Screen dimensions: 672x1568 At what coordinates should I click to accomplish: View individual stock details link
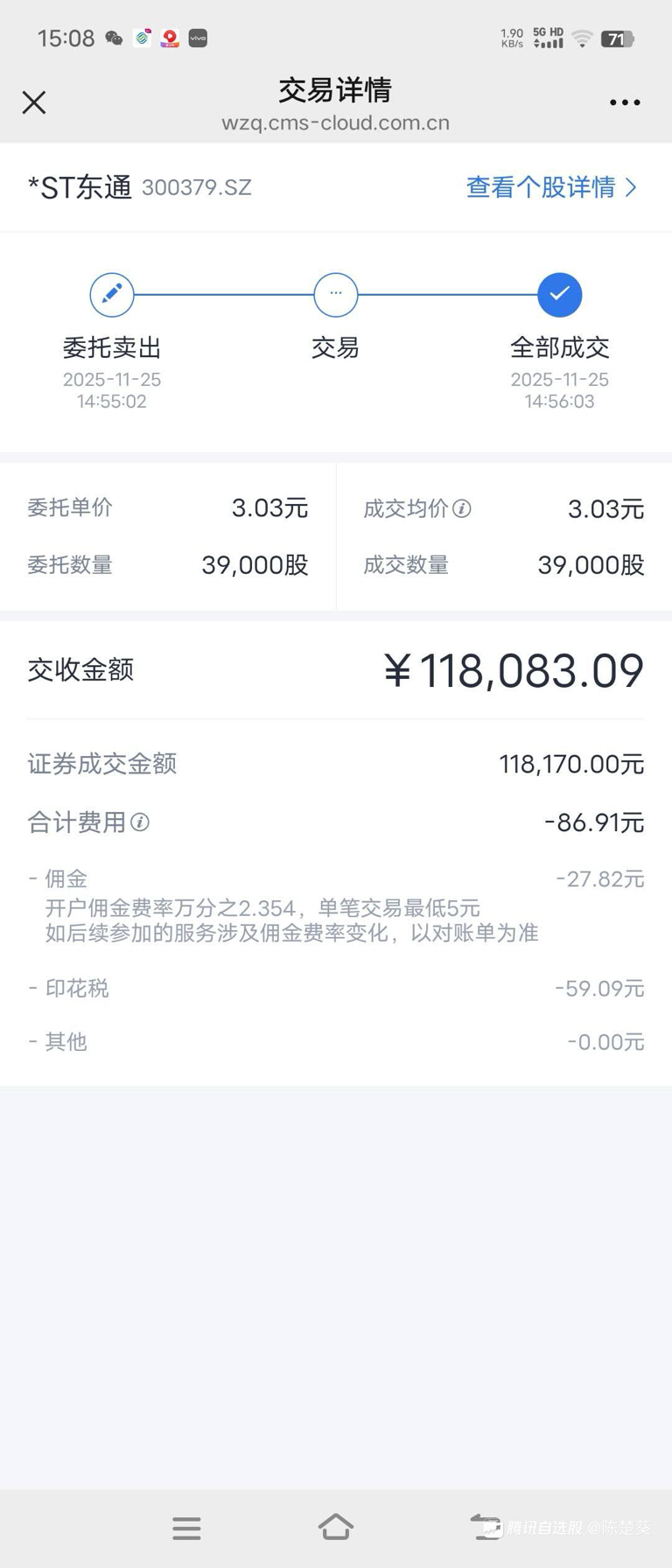click(541, 187)
